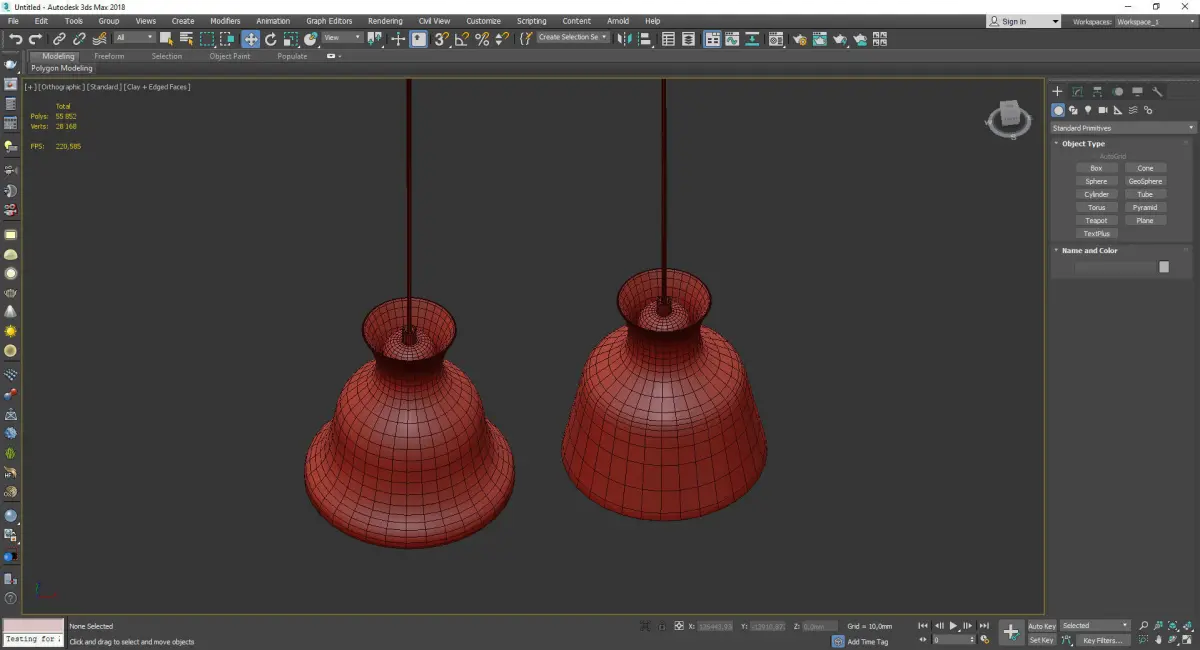
Task: Activate the Select and Move tool
Action: click(x=250, y=39)
